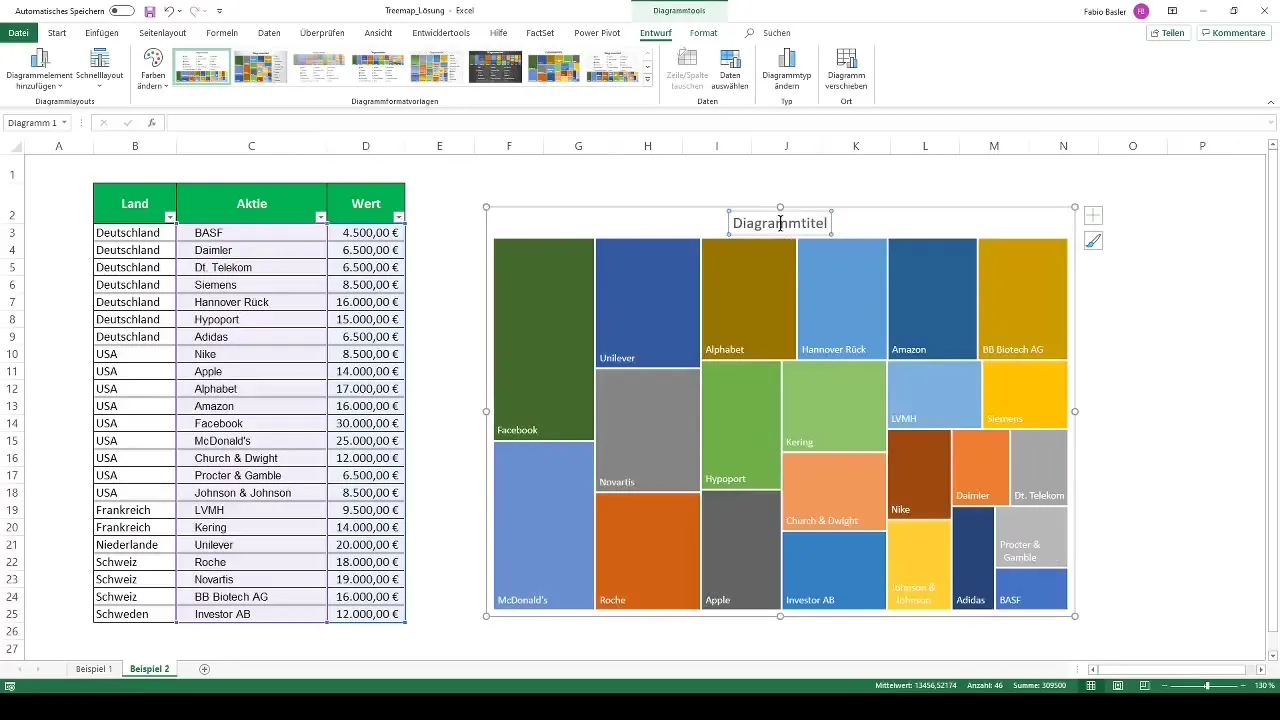
Task: Click the vertical scrollbar
Action: coord(1272,390)
